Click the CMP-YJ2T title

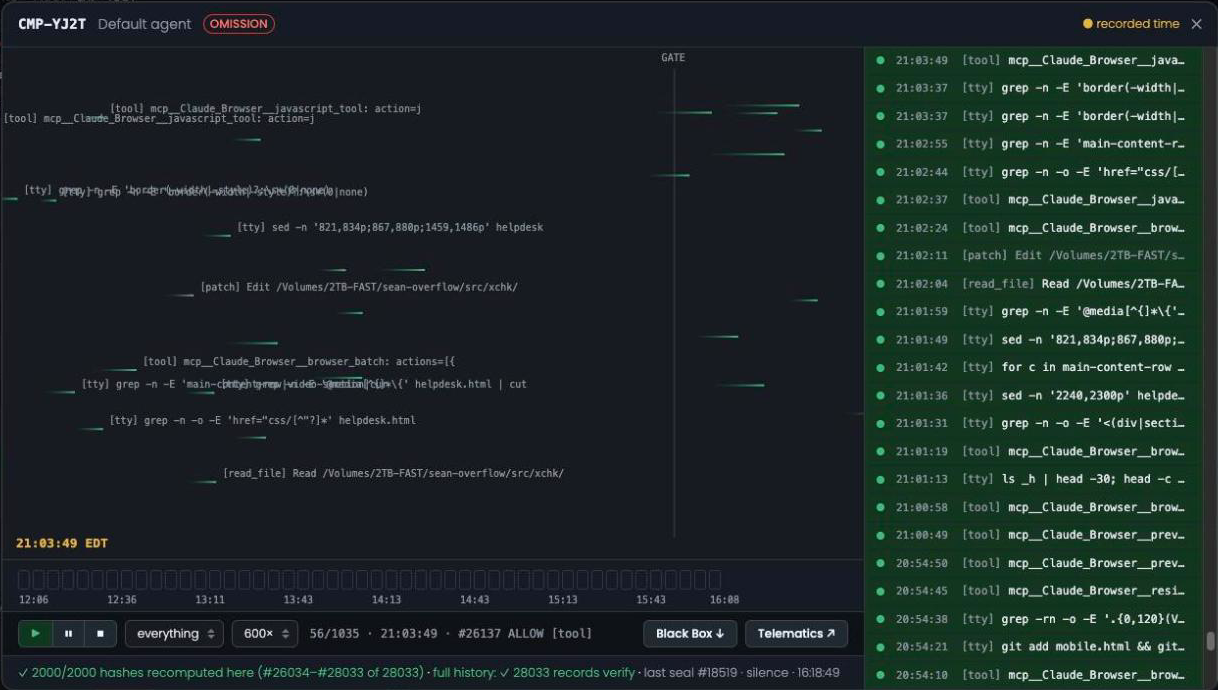52,24
